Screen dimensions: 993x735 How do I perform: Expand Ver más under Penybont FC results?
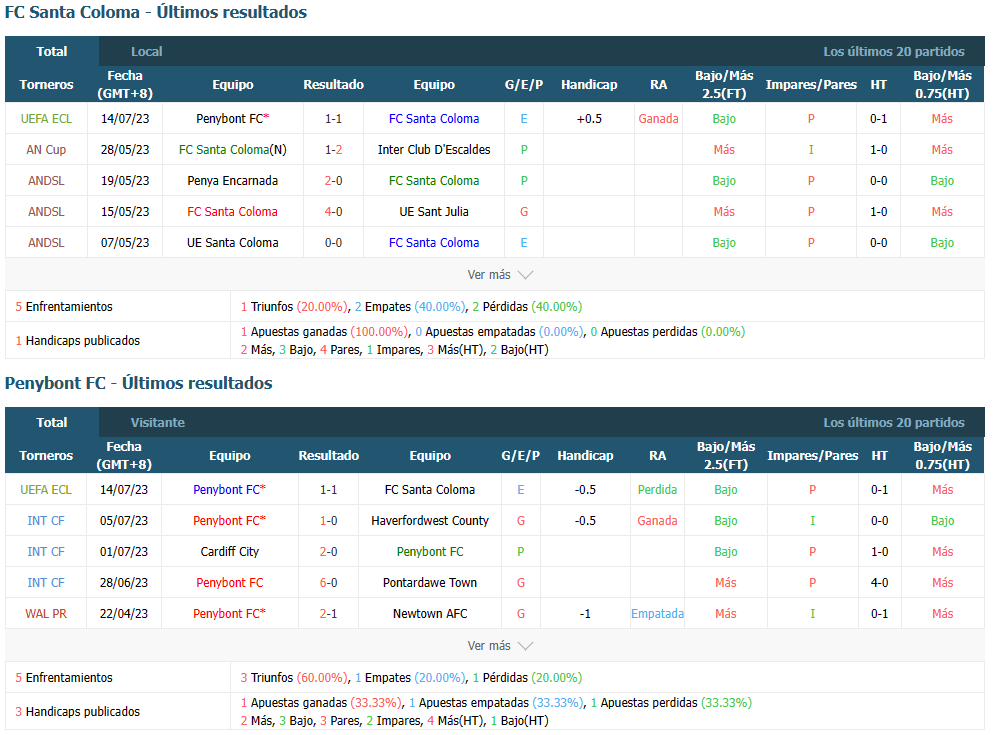point(500,646)
